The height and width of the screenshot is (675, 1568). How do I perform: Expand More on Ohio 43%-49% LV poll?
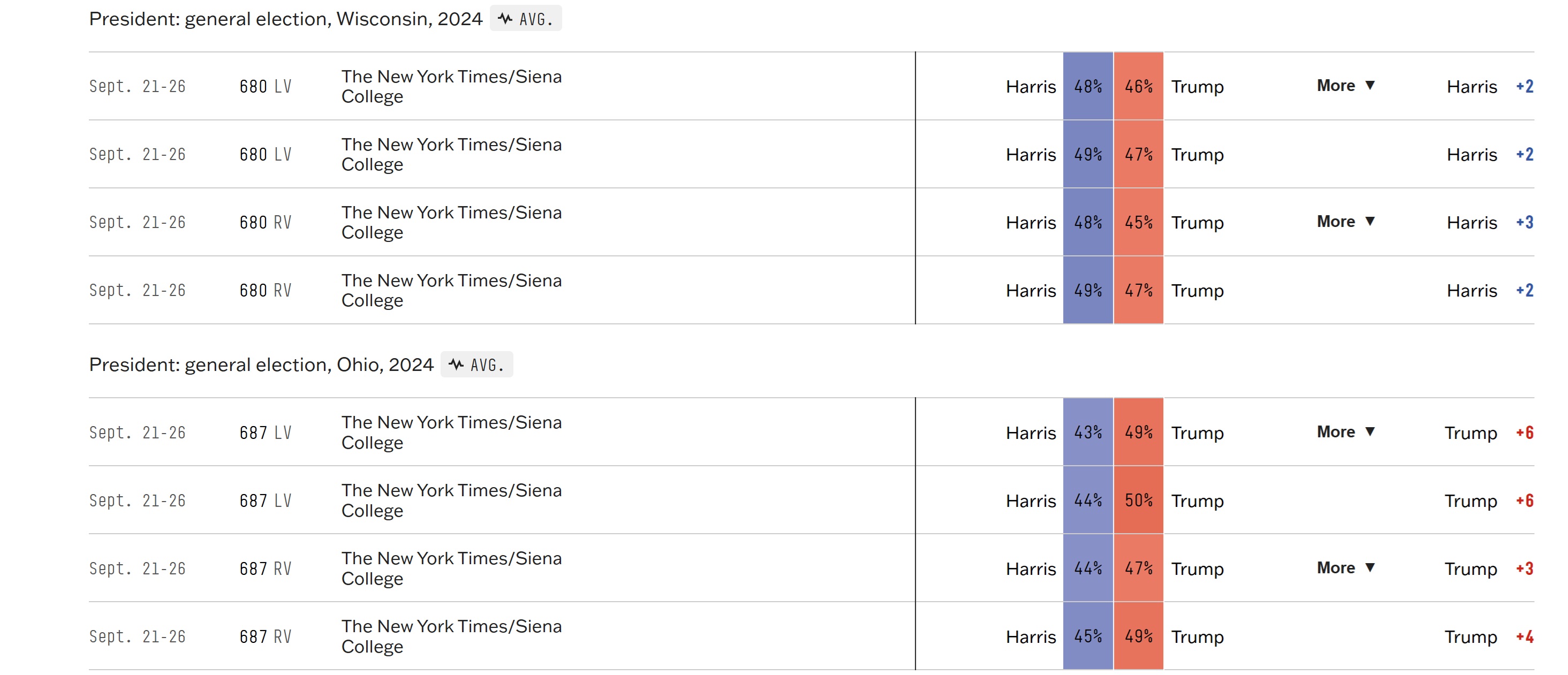[1345, 432]
